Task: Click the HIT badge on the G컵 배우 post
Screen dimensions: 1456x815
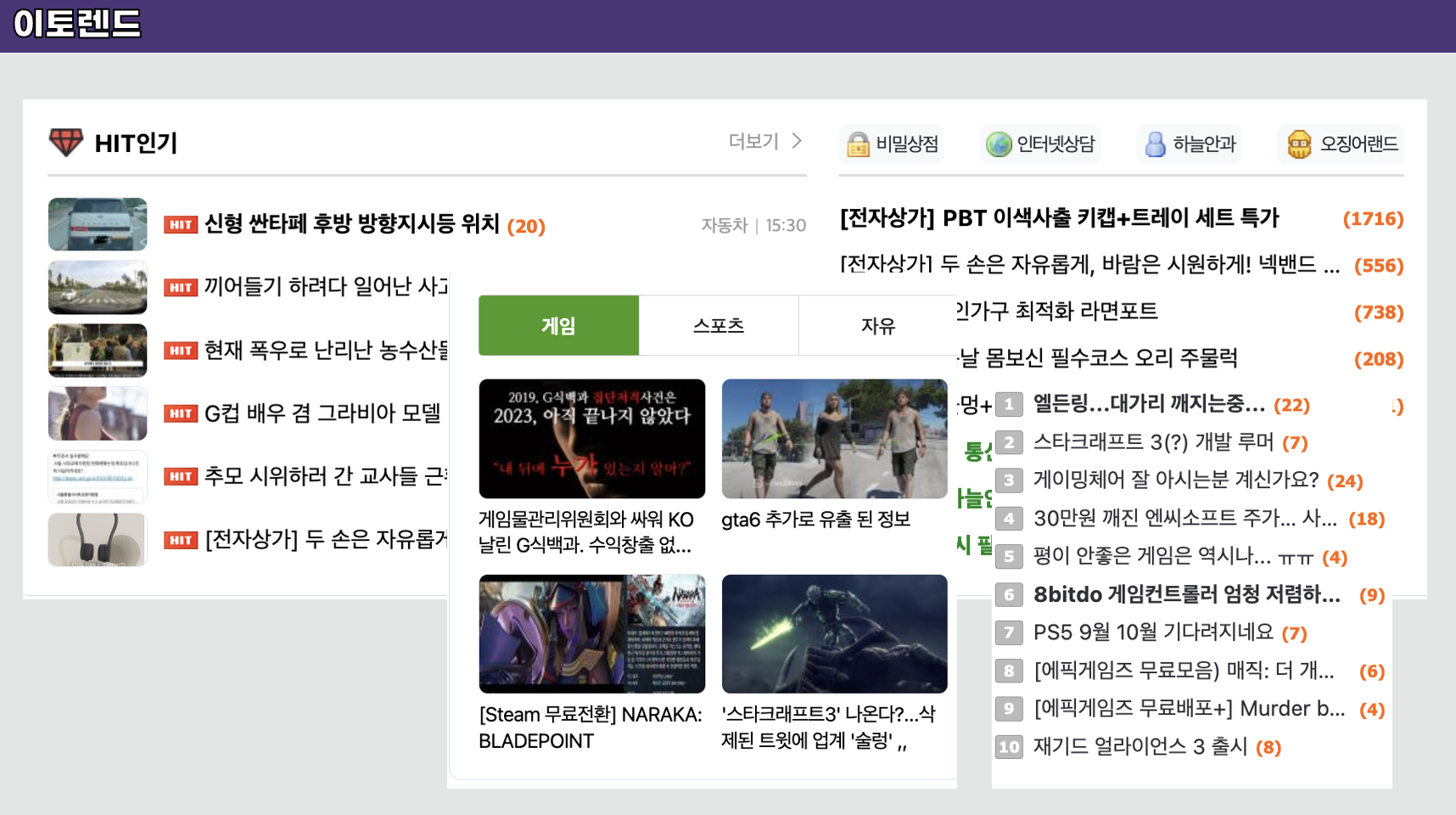Action: click(180, 413)
